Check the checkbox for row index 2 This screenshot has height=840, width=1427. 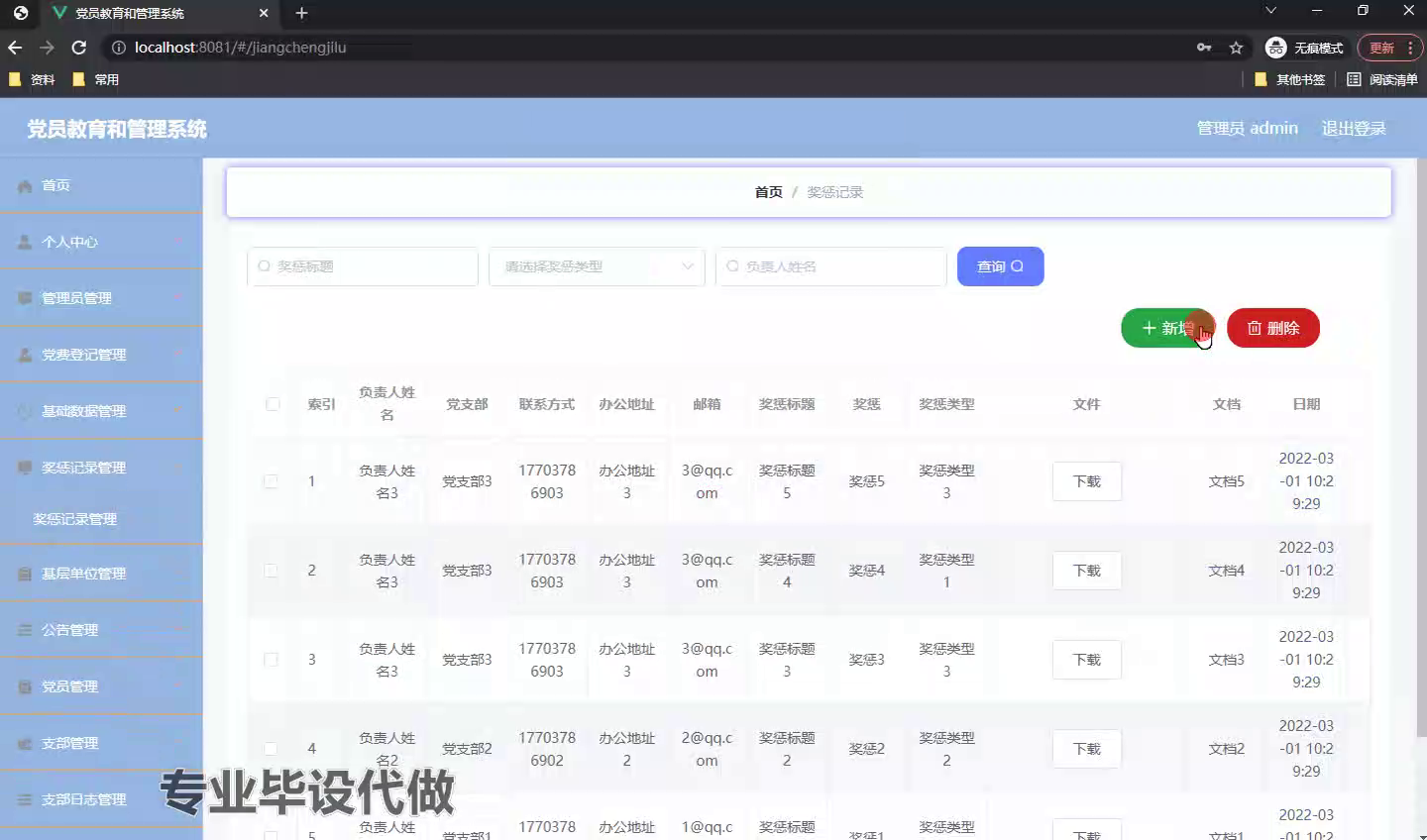271,571
